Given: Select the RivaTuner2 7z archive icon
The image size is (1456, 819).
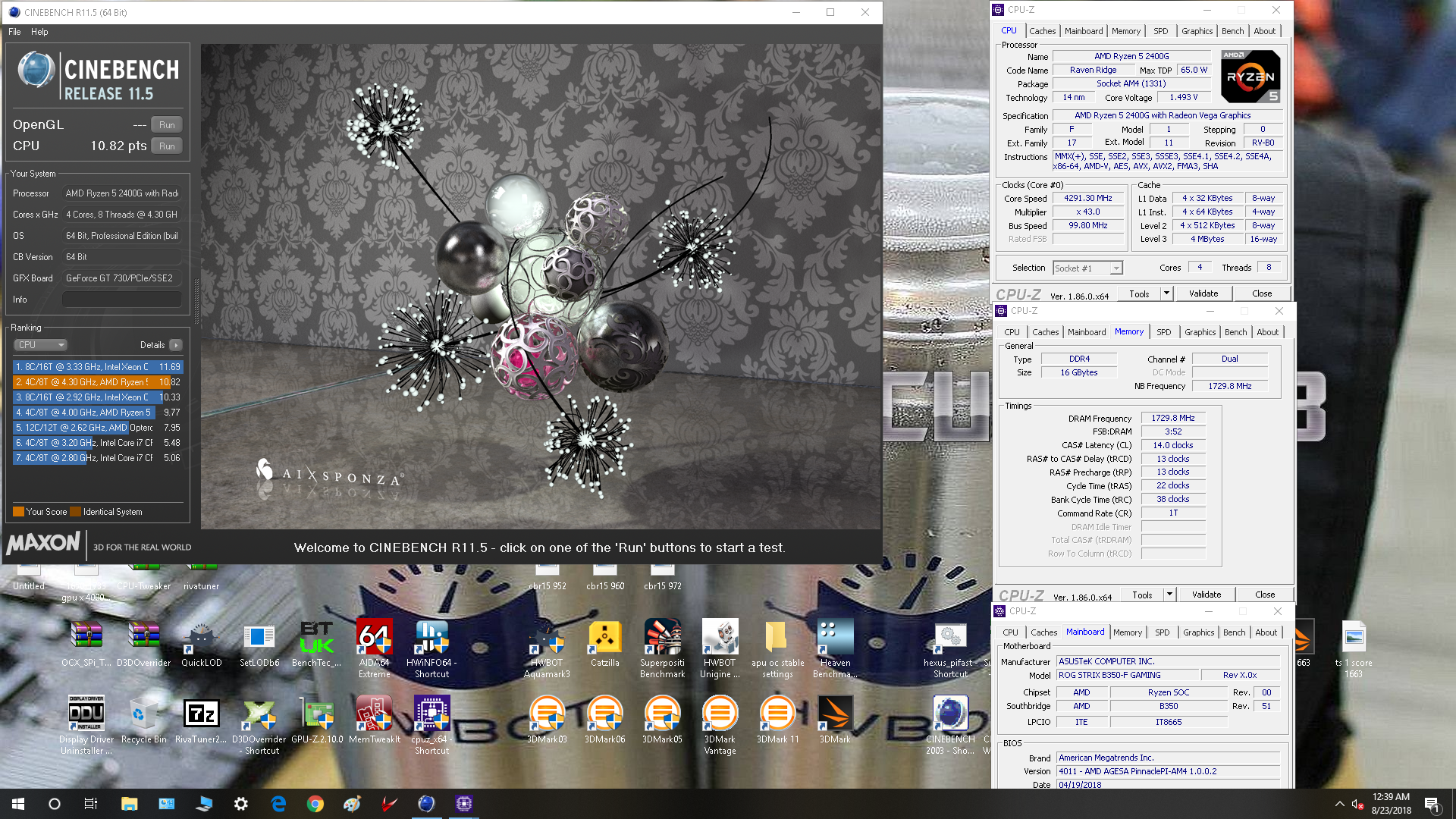Looking at the screenshot, I should [201, 720].
